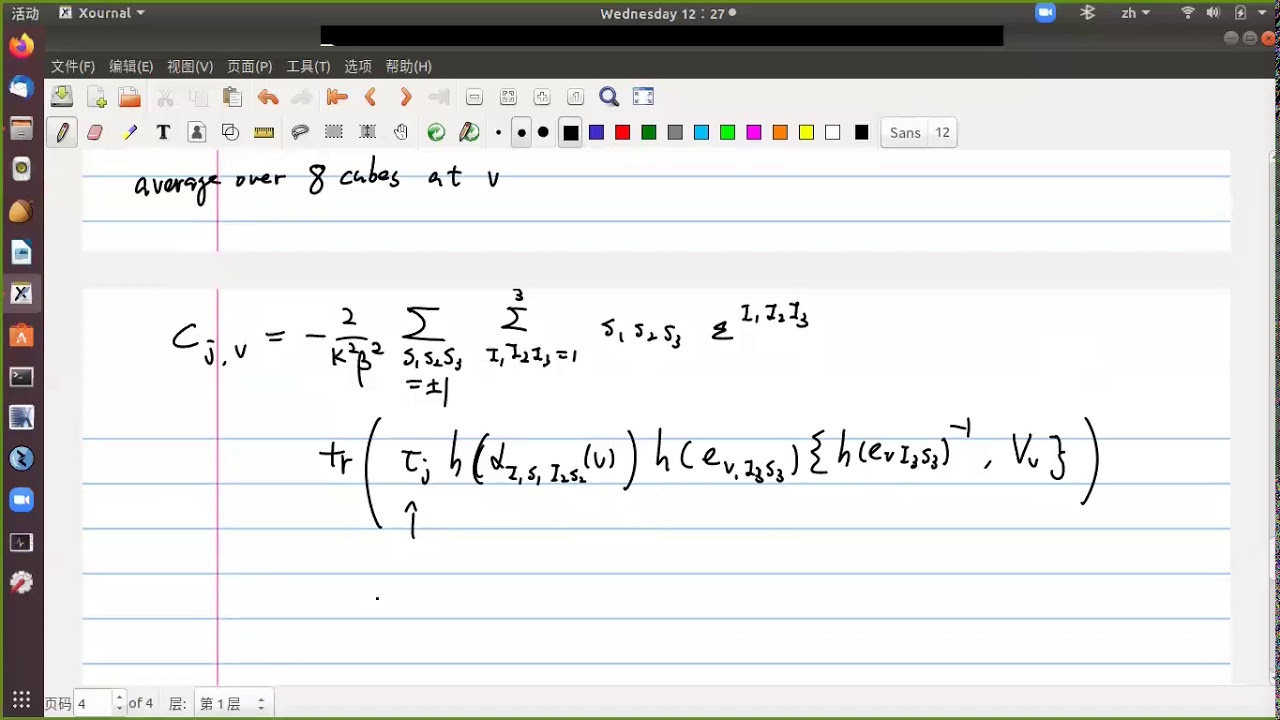The height and width of the screenshot is (720, 1280).
Task: Open Zoom from the dock
Action: pos(21,500)
